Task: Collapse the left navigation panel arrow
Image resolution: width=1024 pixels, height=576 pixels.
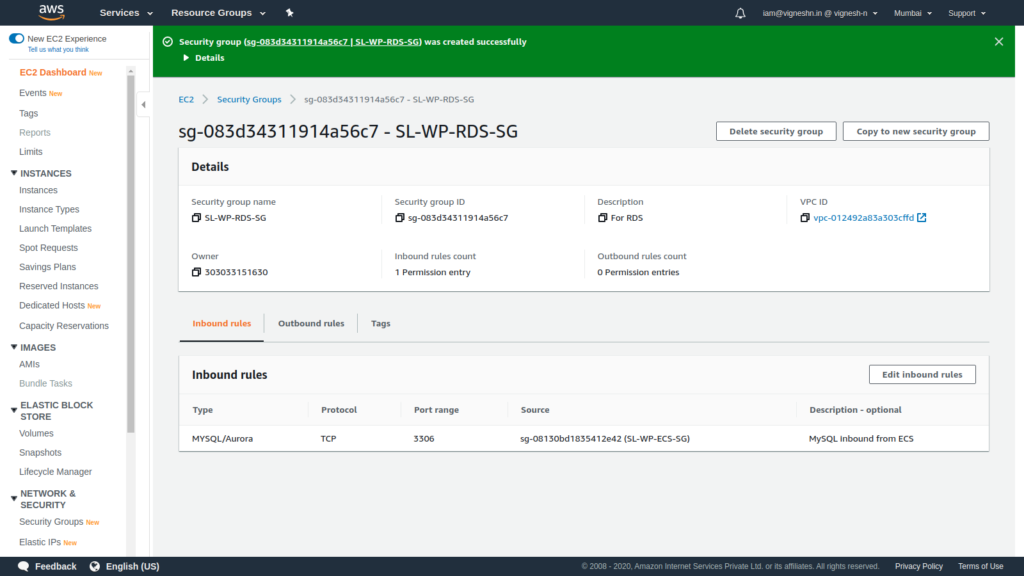Action: point(144,104)
